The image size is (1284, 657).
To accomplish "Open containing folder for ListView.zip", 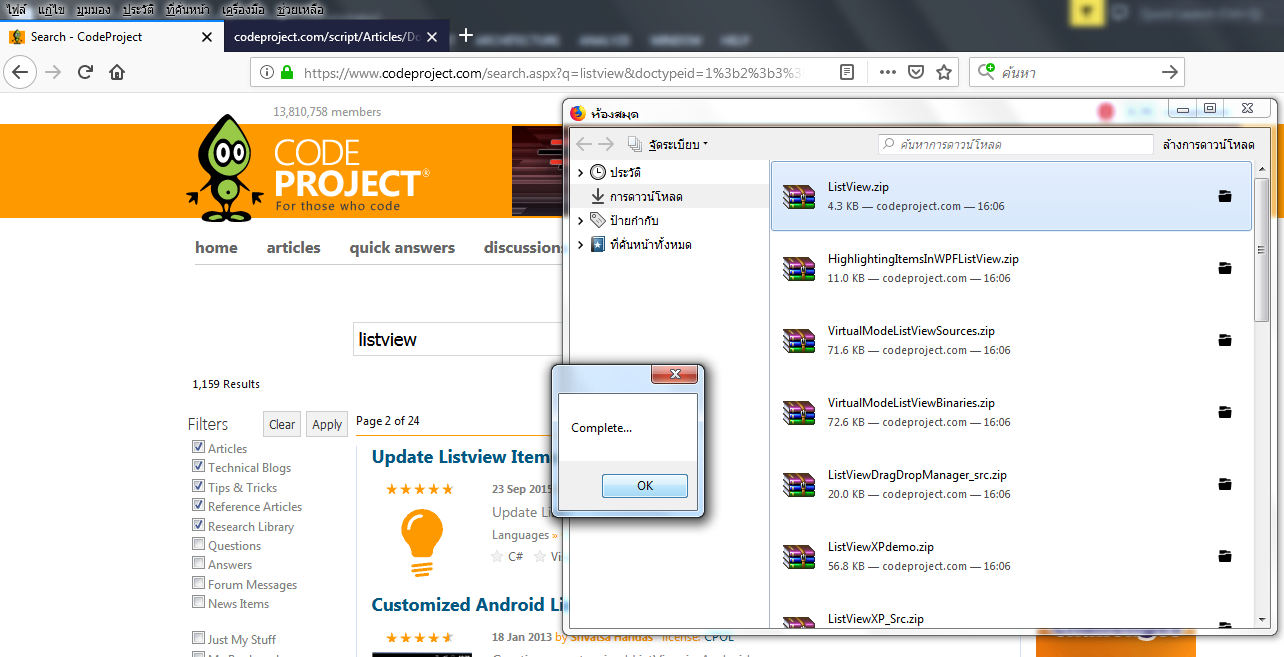I will click(x=1225, y=196).
